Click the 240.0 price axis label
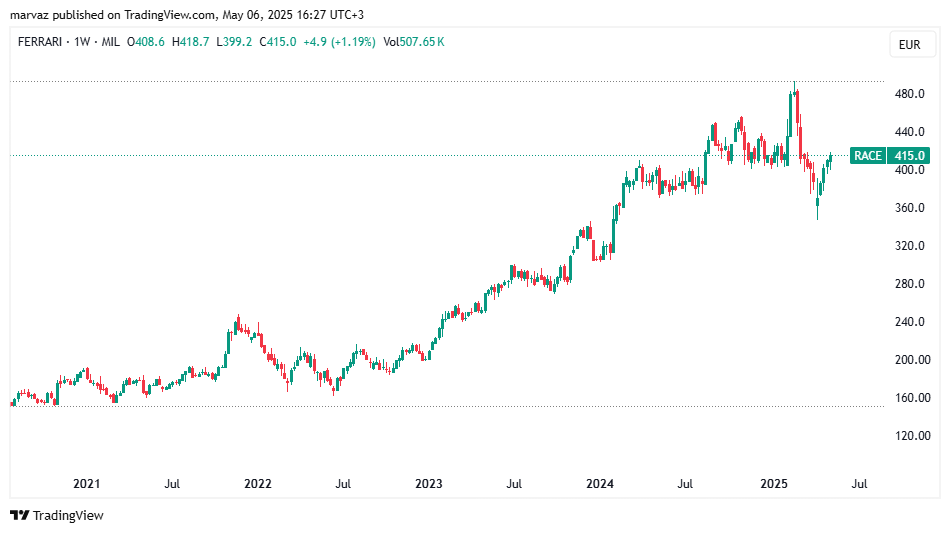950x533 pixels. (909, 322)
